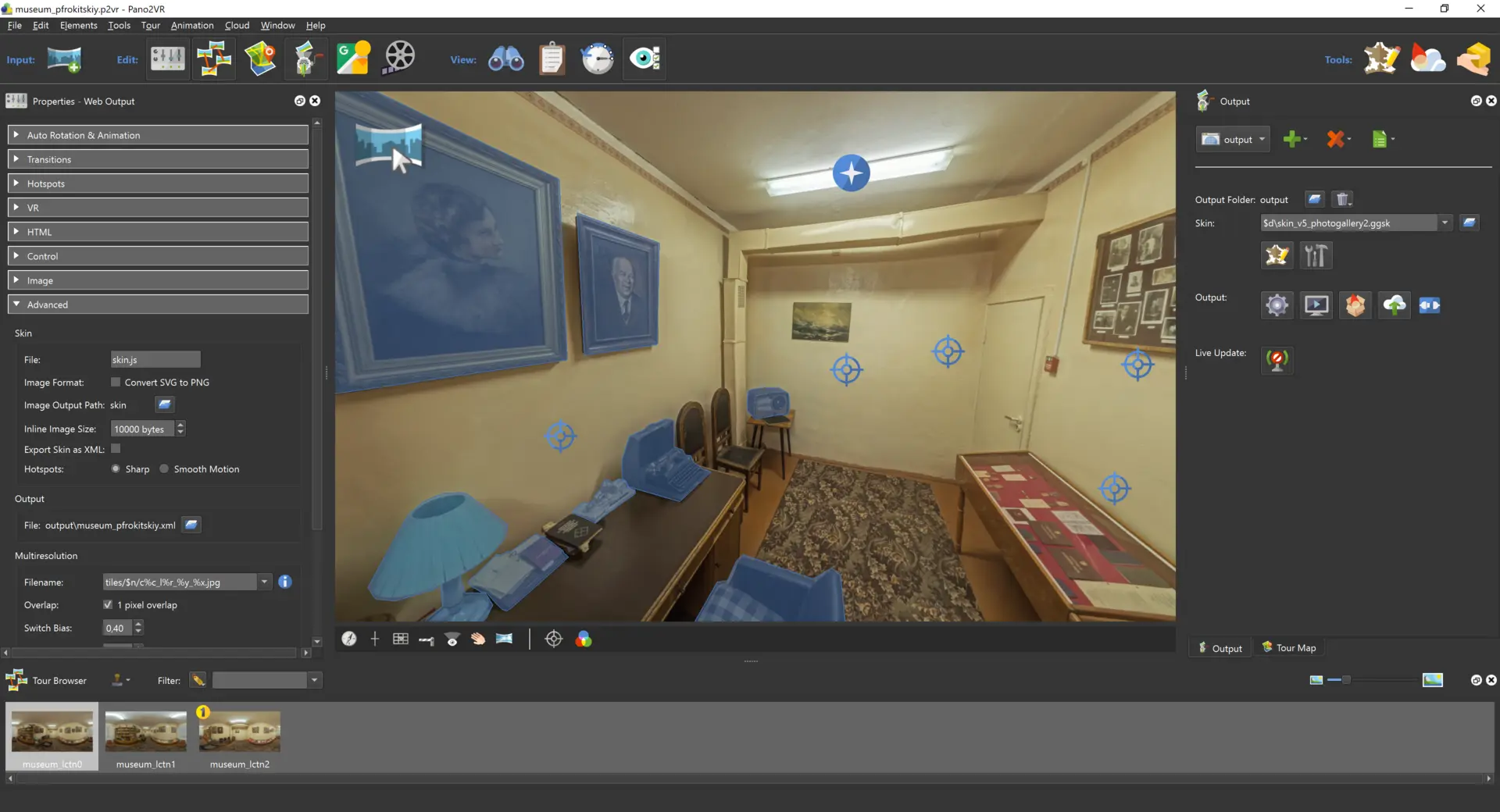1500x812 pixels.
Task: Toggle the Live Update icon
Action: (1277, 360)
